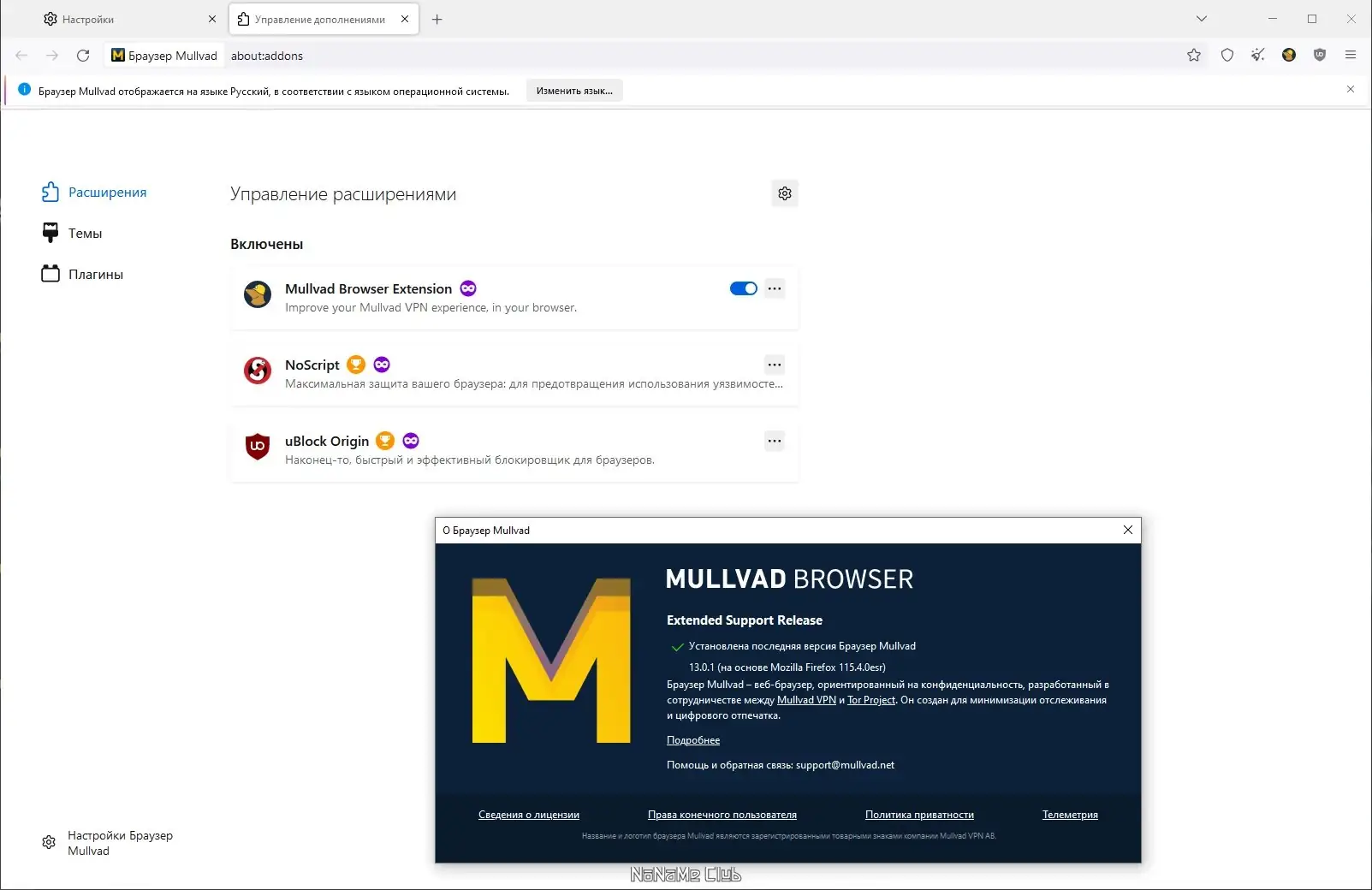Click the Extended Support Release label
The height and width of the screenshot is (890, 1372).
tap(745, 620)
